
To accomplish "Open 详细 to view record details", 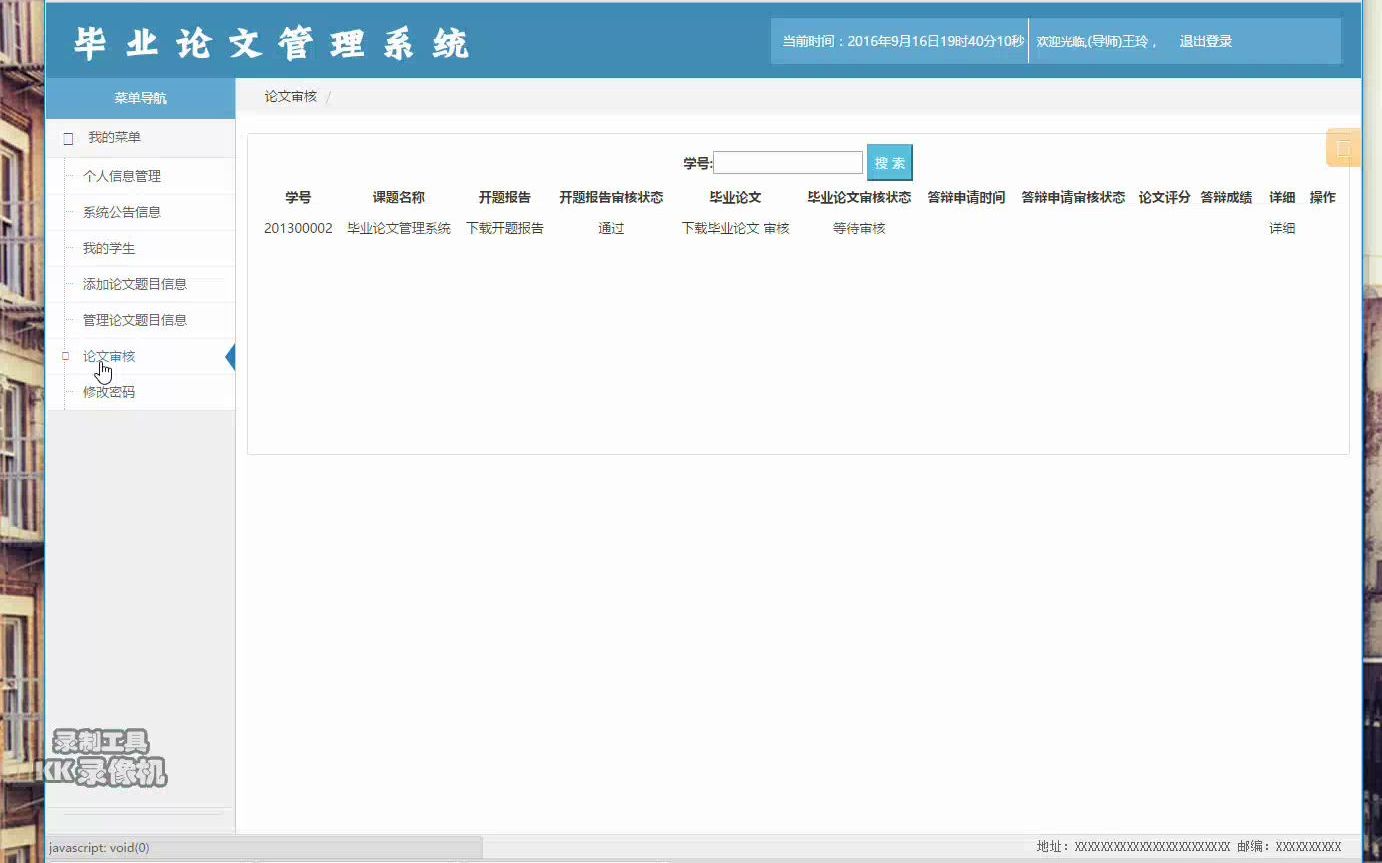I will [x=1281, y=227].
